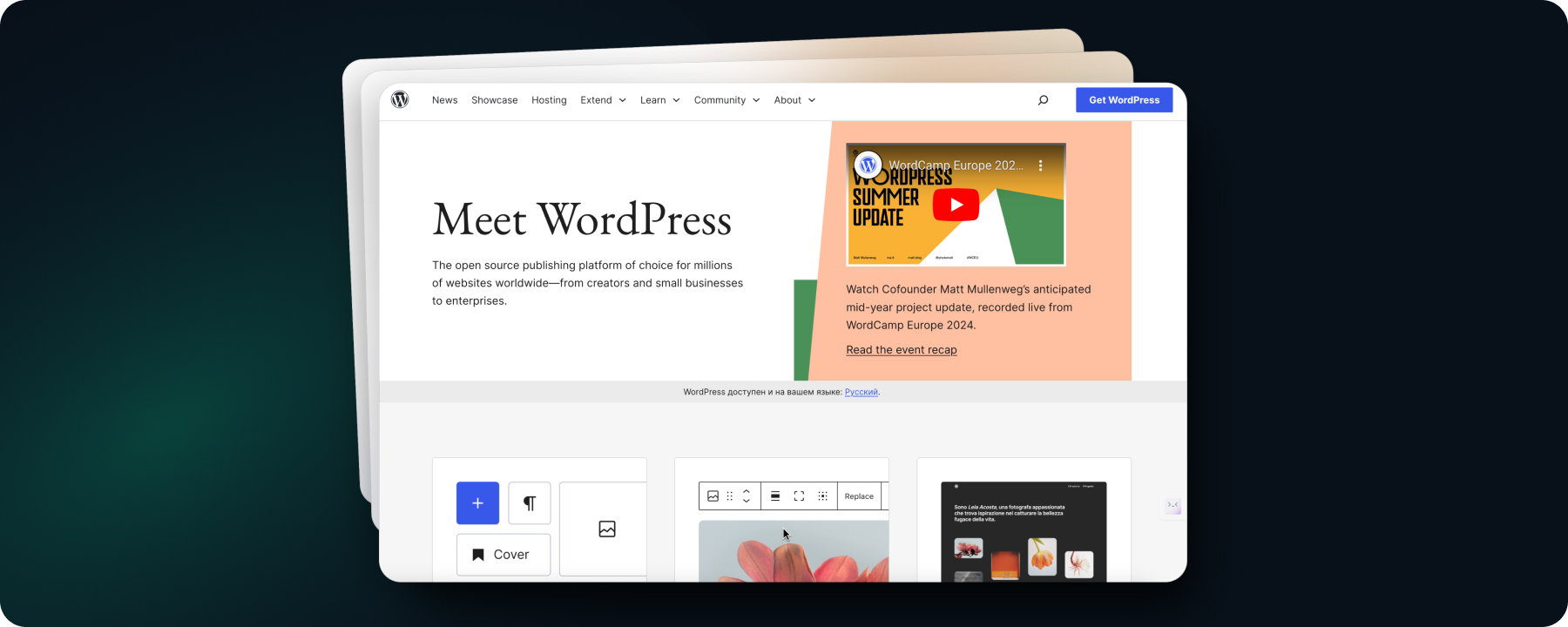Viewport: 1568px width, 627px height.
Task: Click the dark portfolio site preview thumbnail
Action: click(1024, 531)
